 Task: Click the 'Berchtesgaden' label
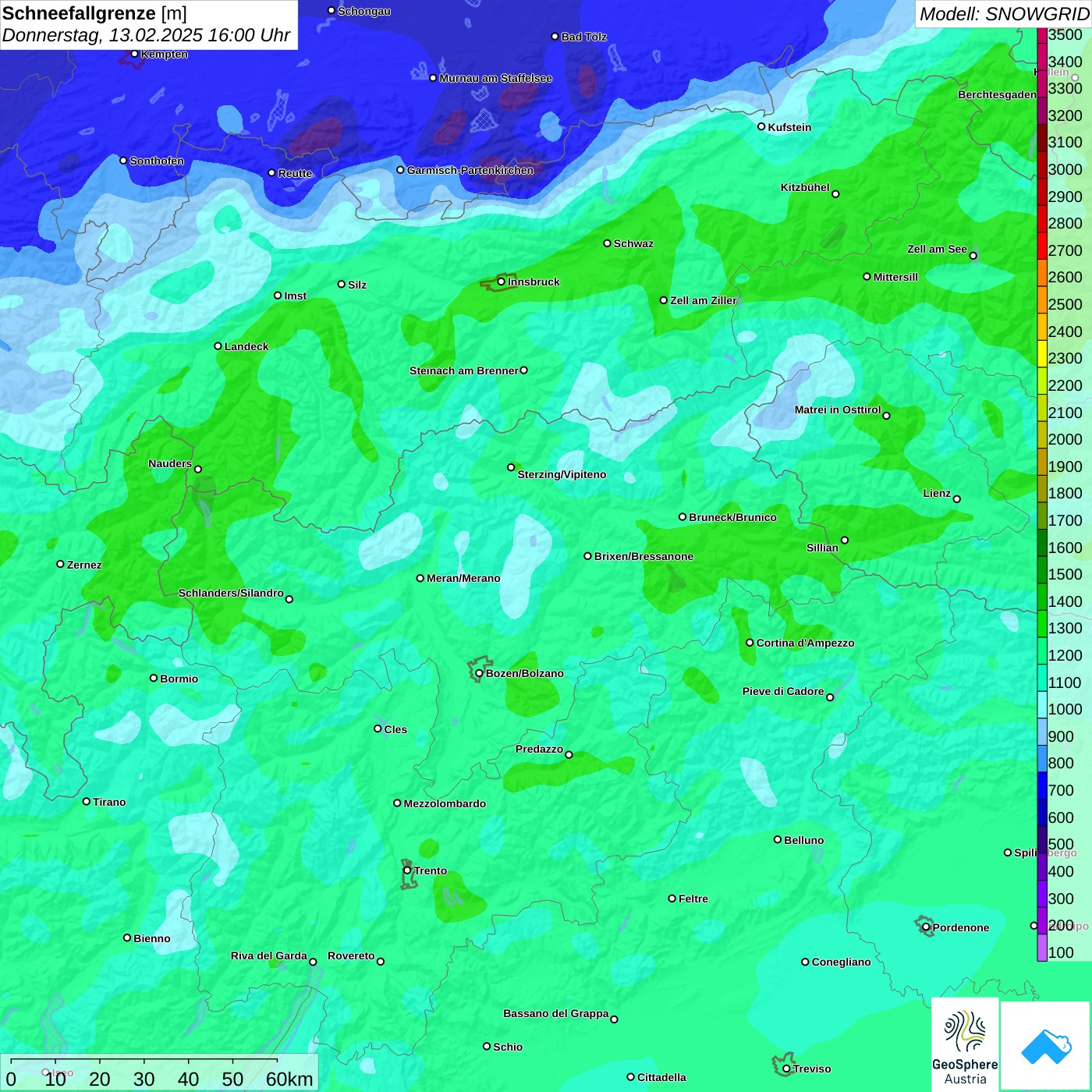(997, 94)
